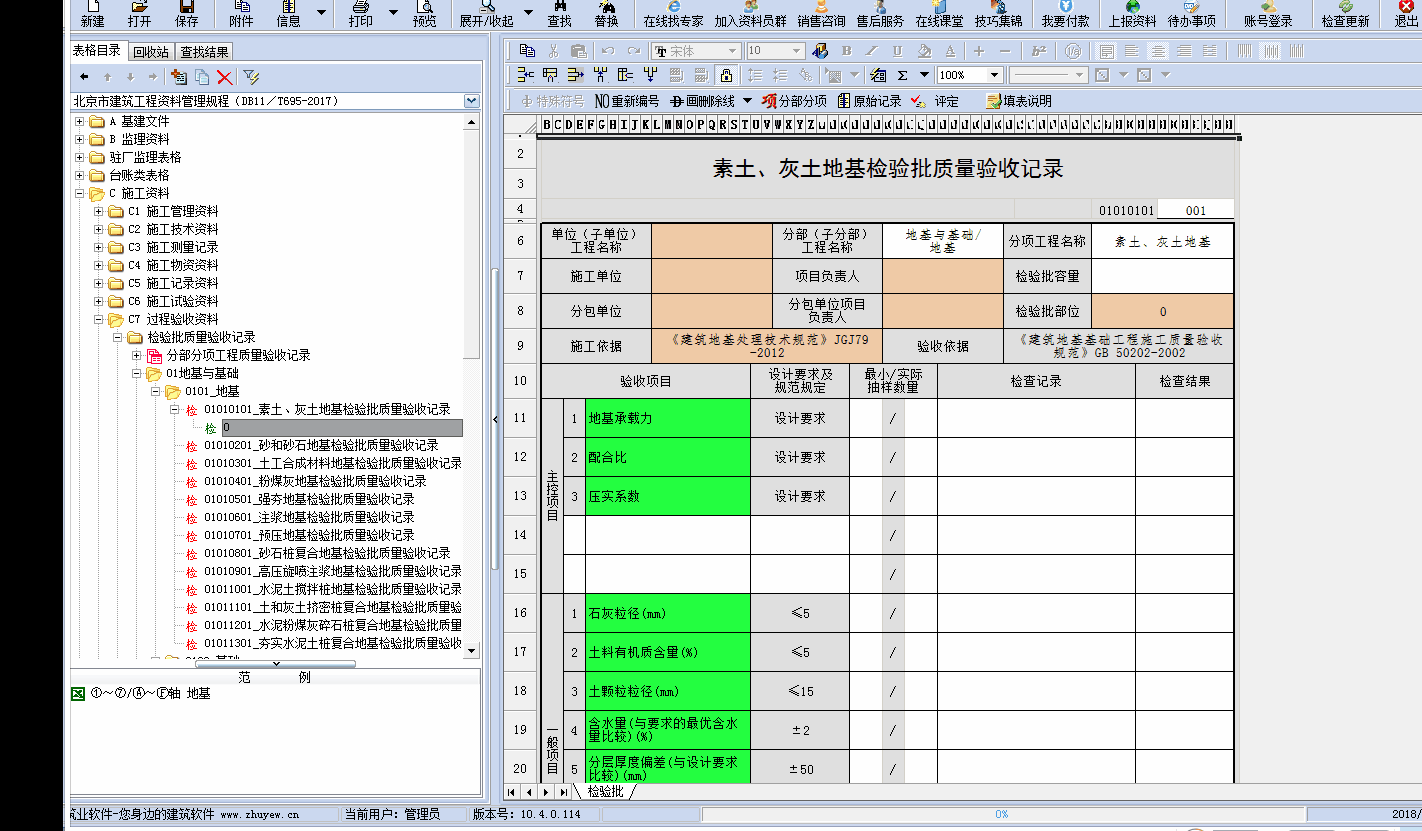The height and width of the screenshot is (831, 1422).
Task: Click the copy icon in editor toolbar
Action: [527, 51]
